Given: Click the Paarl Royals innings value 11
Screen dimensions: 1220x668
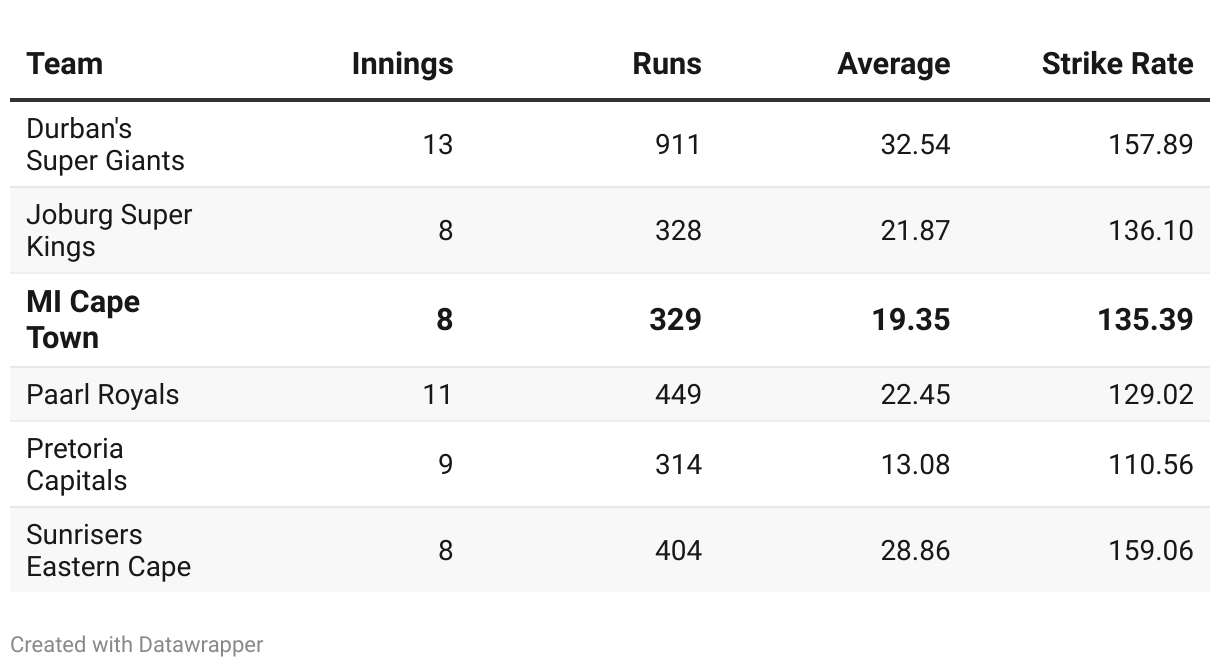Looking at the screenshot, I should tap(437, 394).
